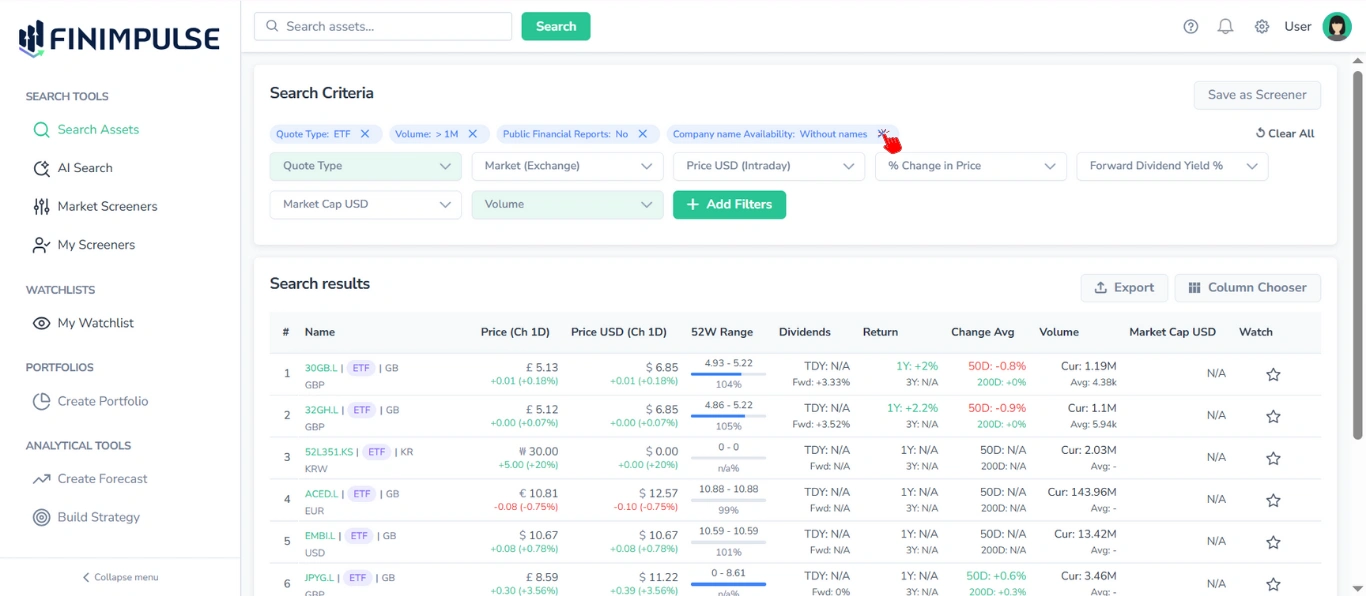
Task: Click Save as Screener button
Action: (x=1256, y=95)
